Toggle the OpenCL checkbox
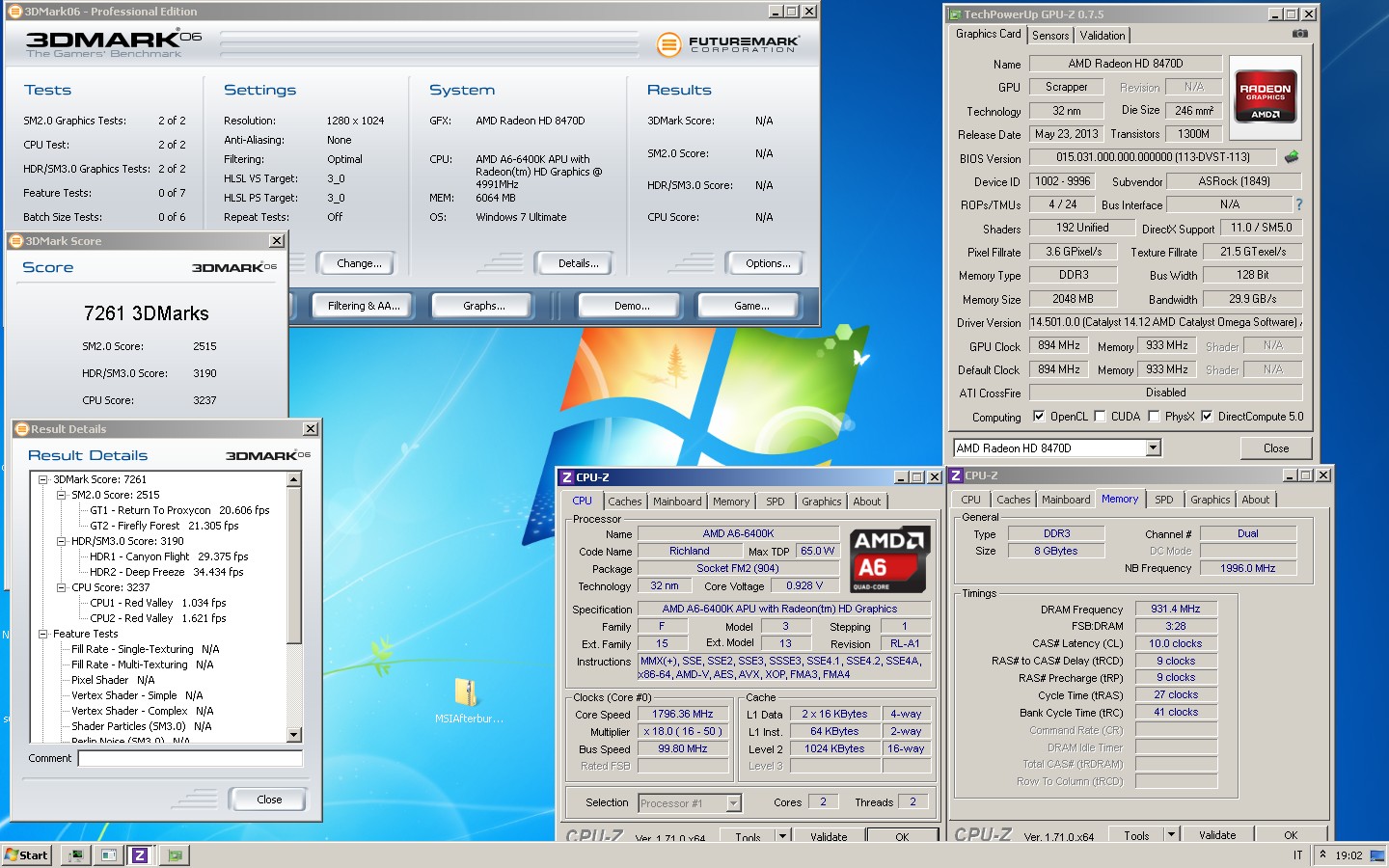 (1039, 417)
